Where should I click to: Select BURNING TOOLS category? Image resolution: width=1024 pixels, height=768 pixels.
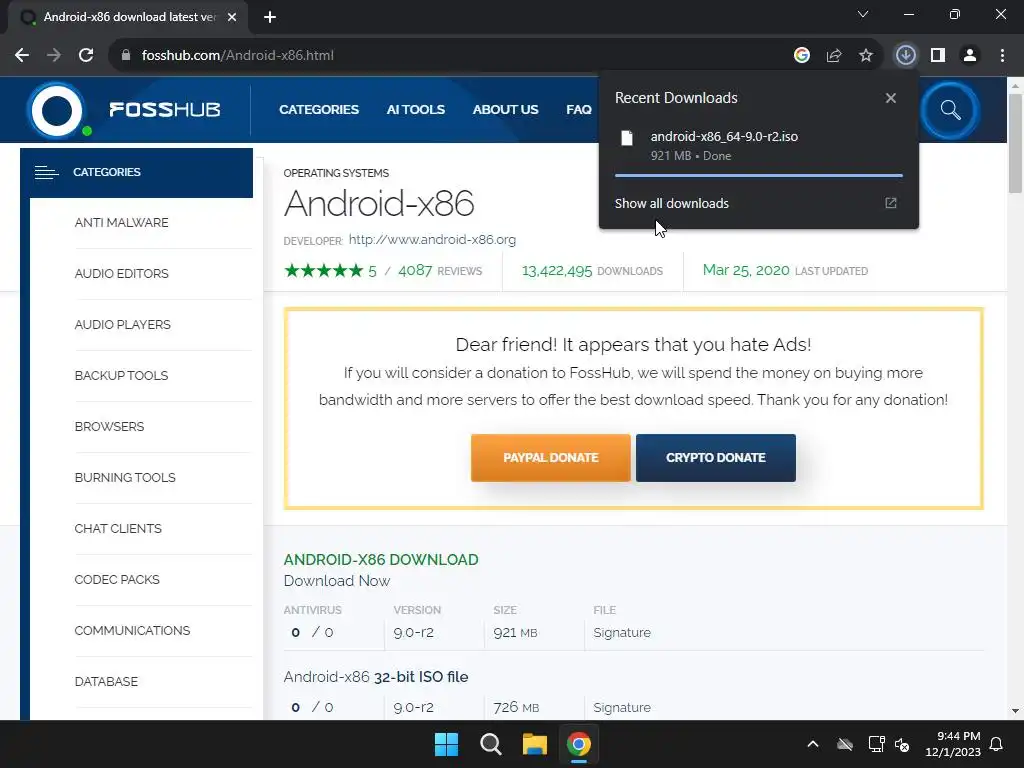point(125,477)
